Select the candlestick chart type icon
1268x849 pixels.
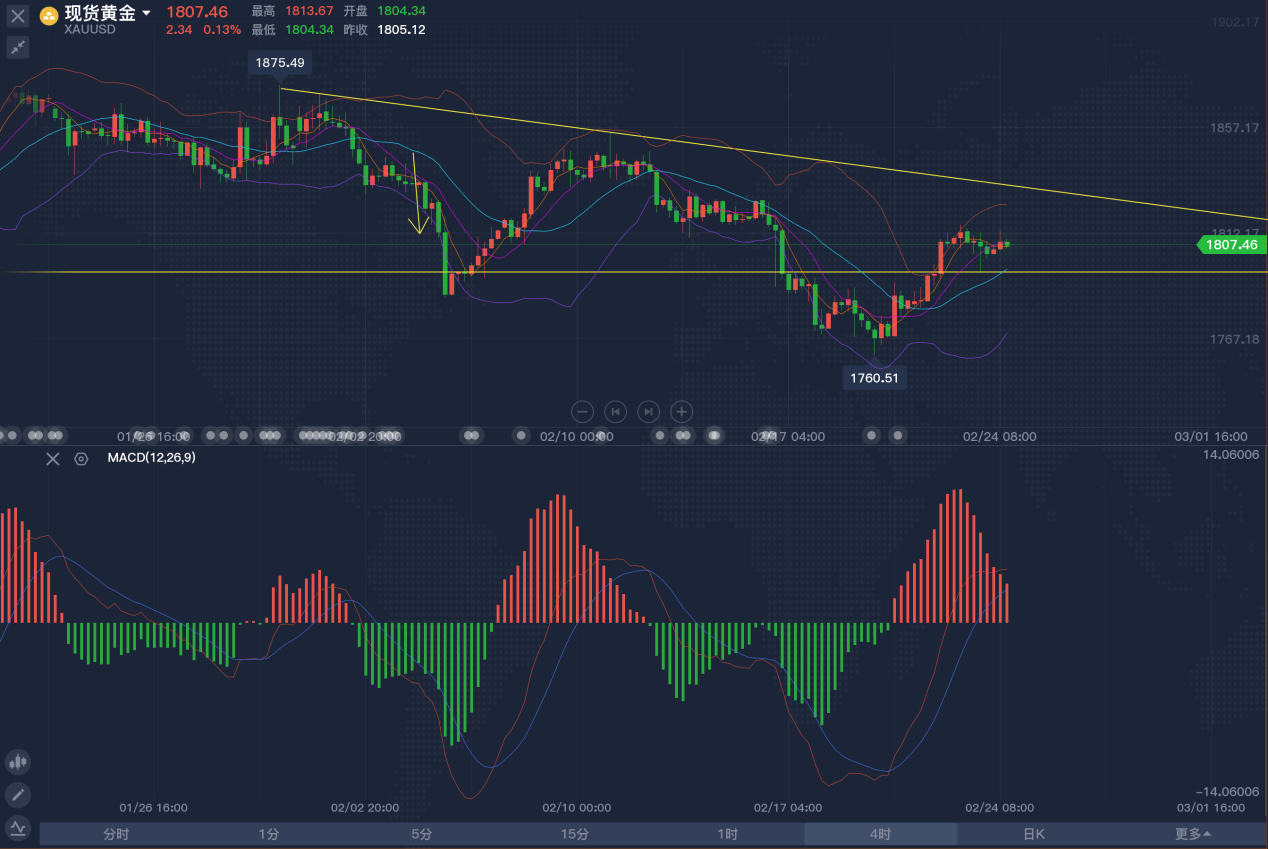pos(18,762)
